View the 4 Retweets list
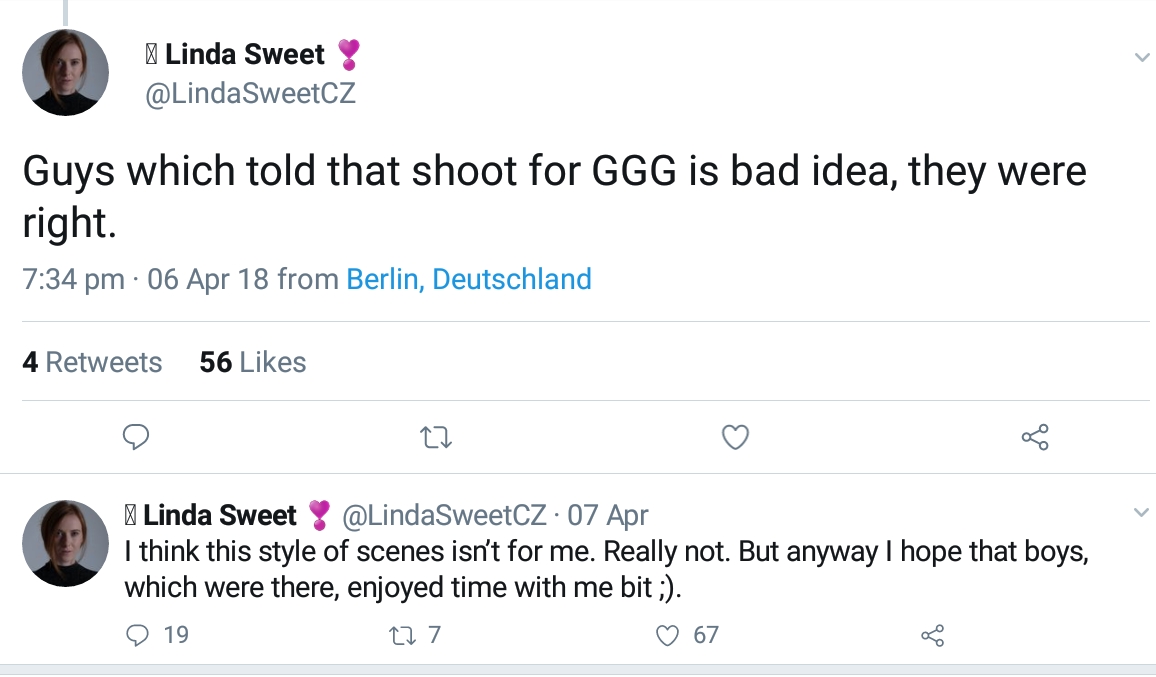The height and width of the screenshot is (677, 1156). click(x=93, y=362)
